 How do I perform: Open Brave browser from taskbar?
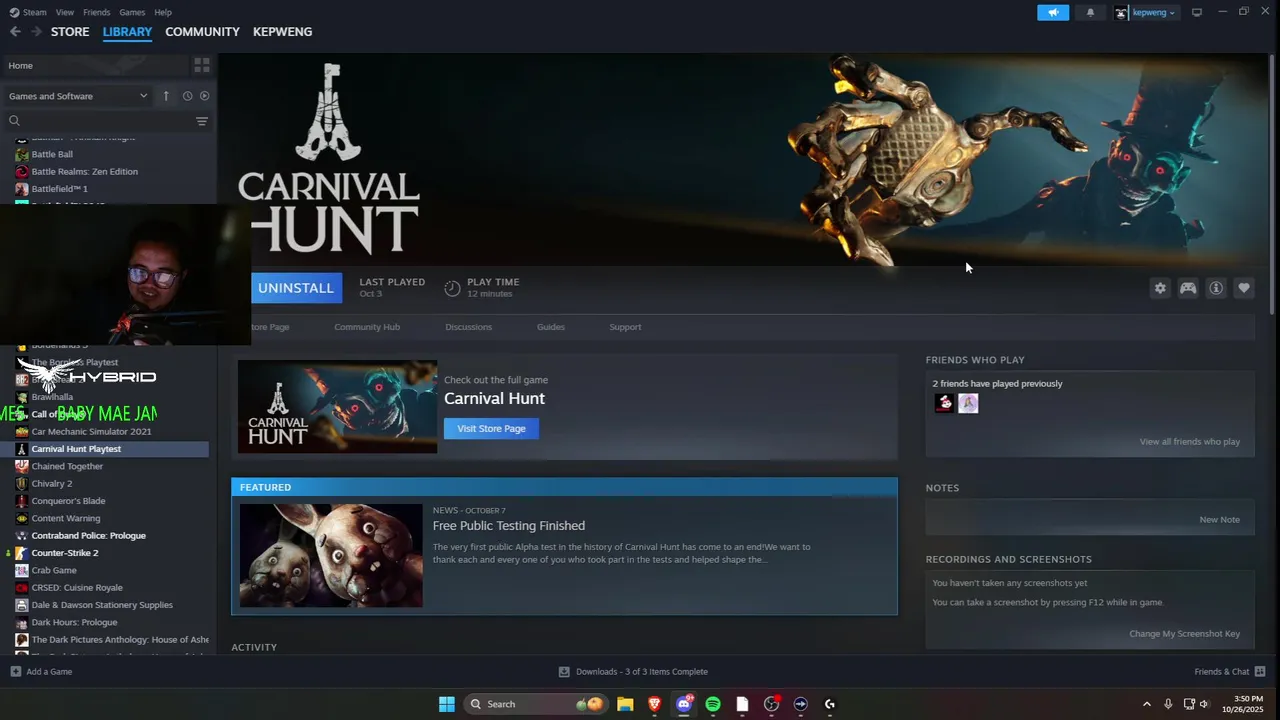tap(655, 704)
